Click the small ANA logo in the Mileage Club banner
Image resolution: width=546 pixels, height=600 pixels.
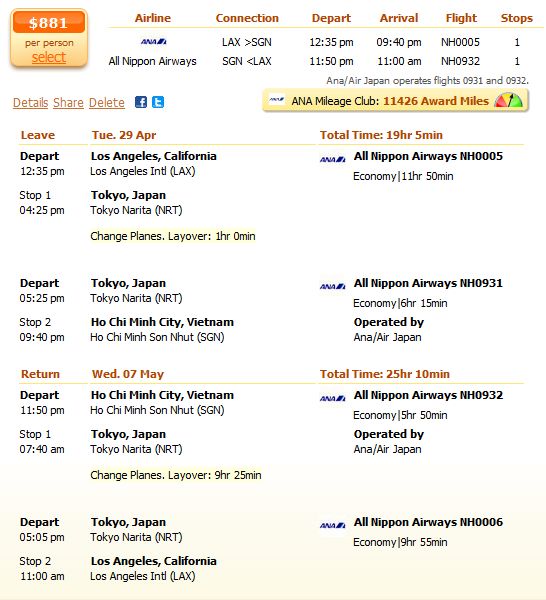pos(276,100)
